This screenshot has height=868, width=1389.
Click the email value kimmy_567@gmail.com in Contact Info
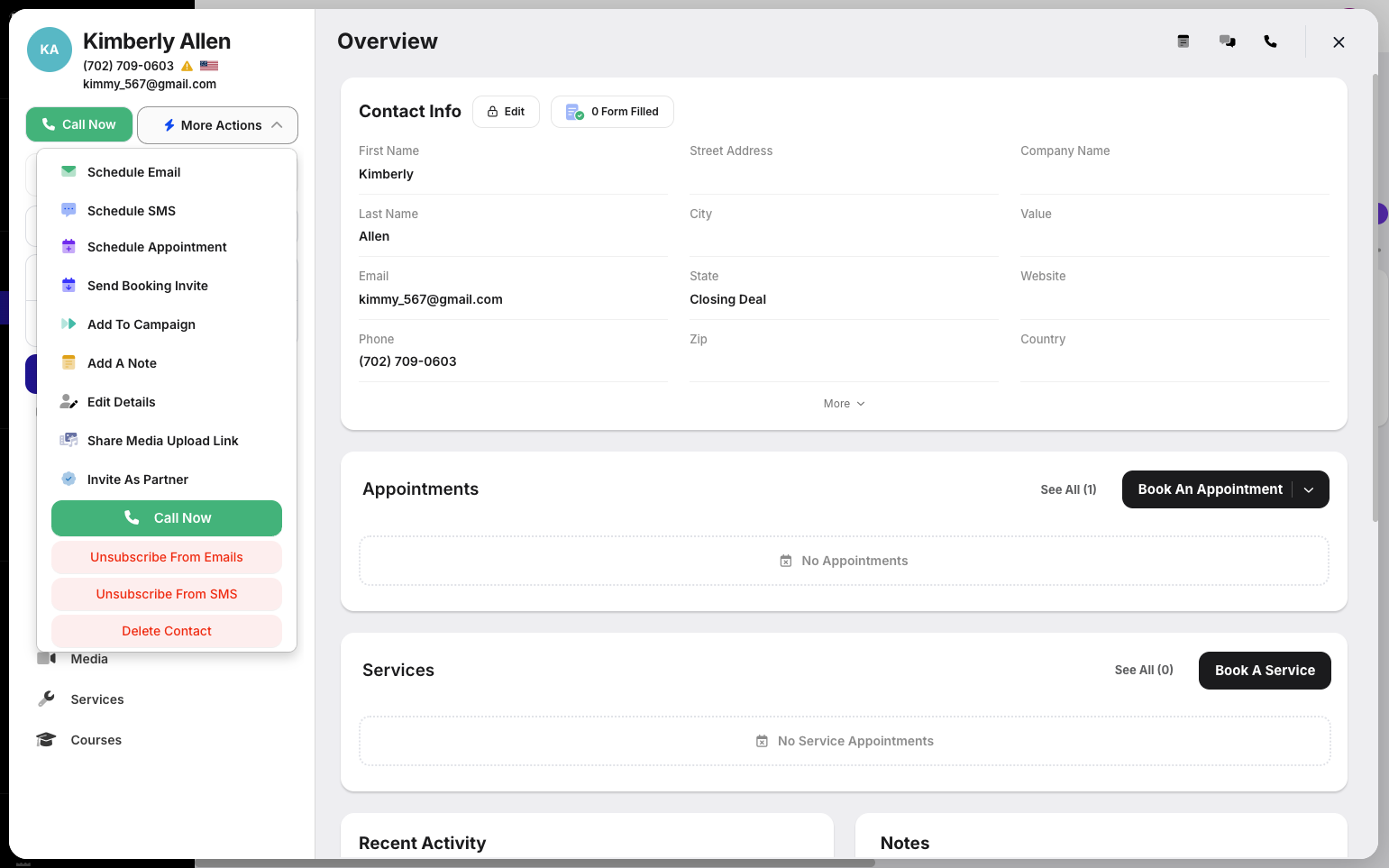coord(431,299)
